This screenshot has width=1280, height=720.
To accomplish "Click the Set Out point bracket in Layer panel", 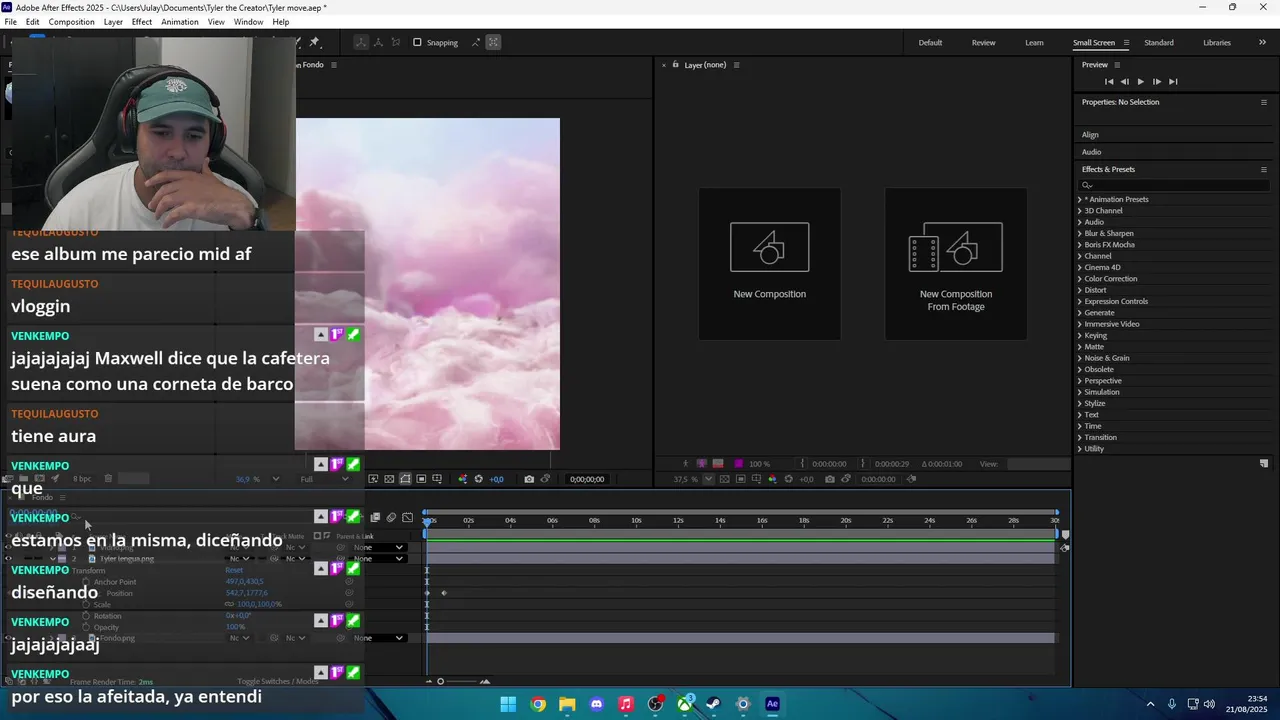I will (863, 464).
